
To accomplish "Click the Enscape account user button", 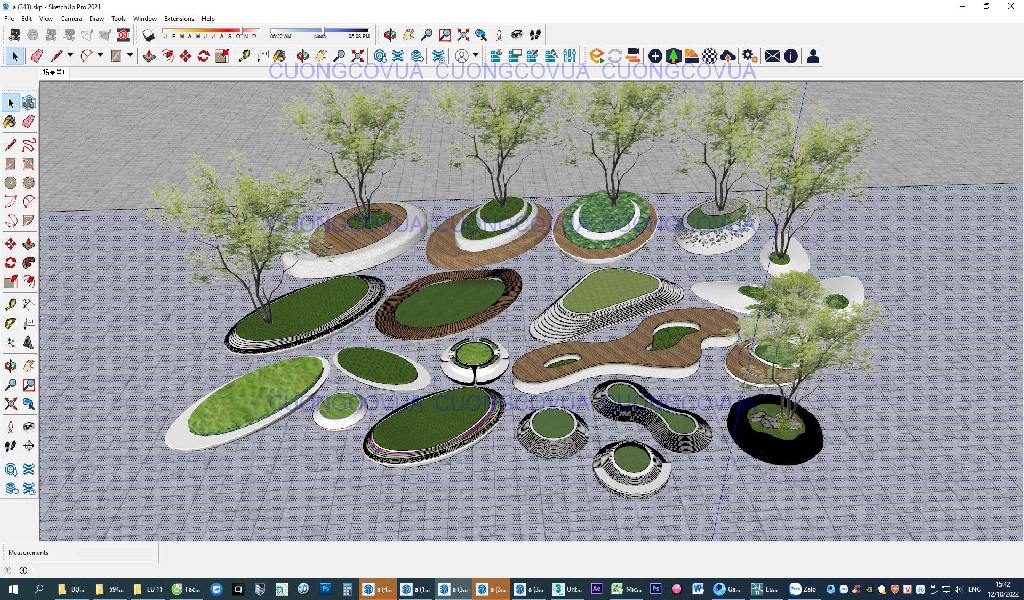I will pos(813,56).
